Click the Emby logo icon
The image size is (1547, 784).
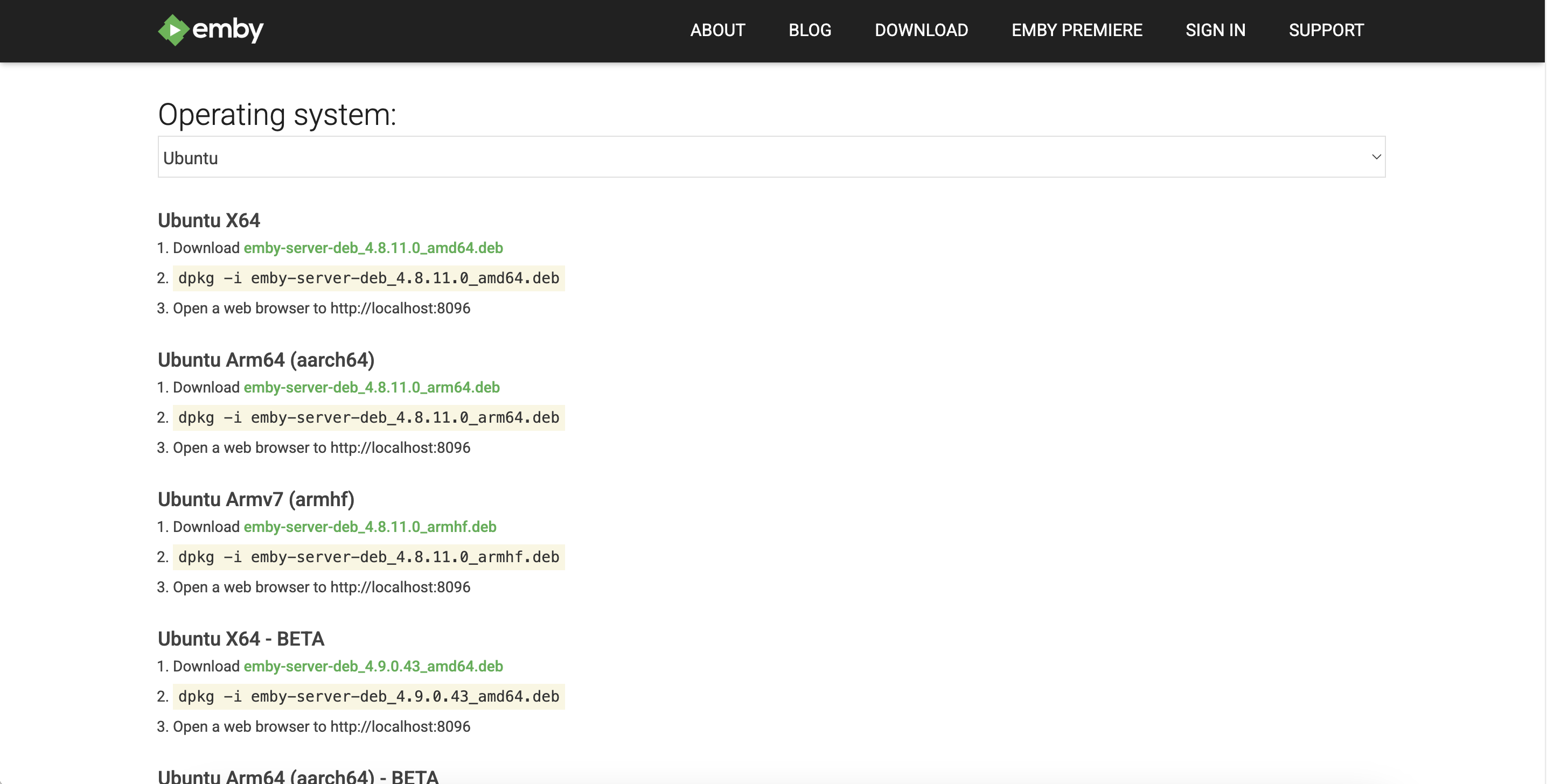[173, 30]
